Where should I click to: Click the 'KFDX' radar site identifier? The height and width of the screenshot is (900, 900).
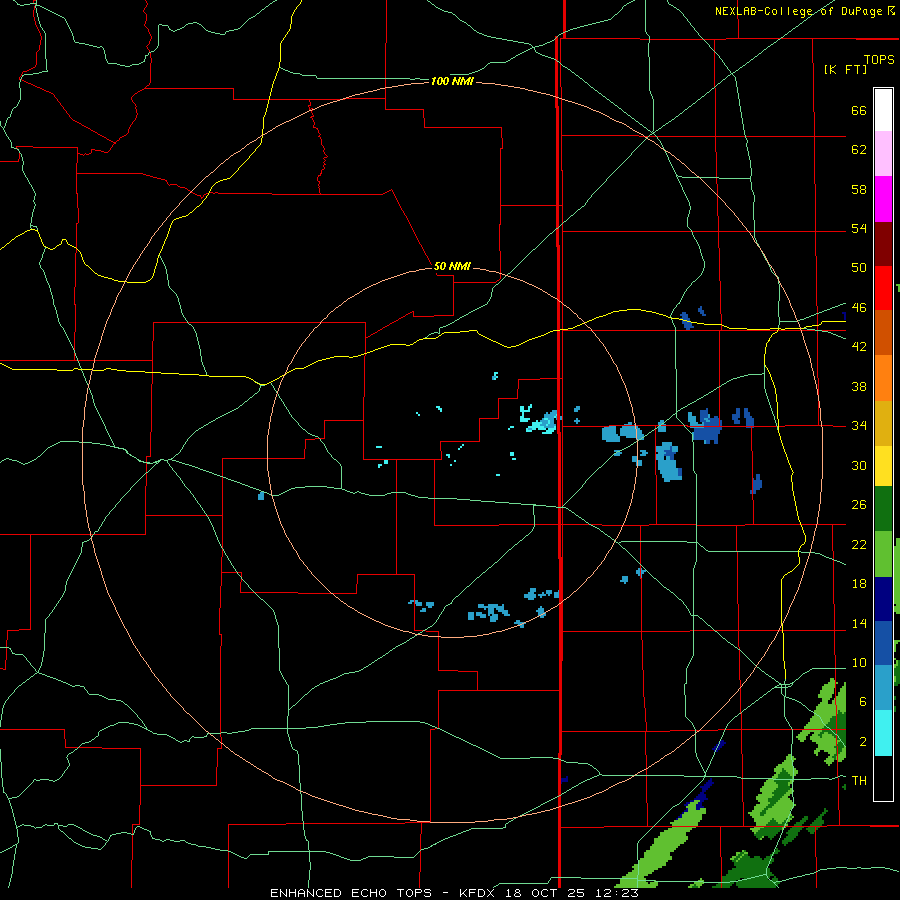tap(476, 893)
